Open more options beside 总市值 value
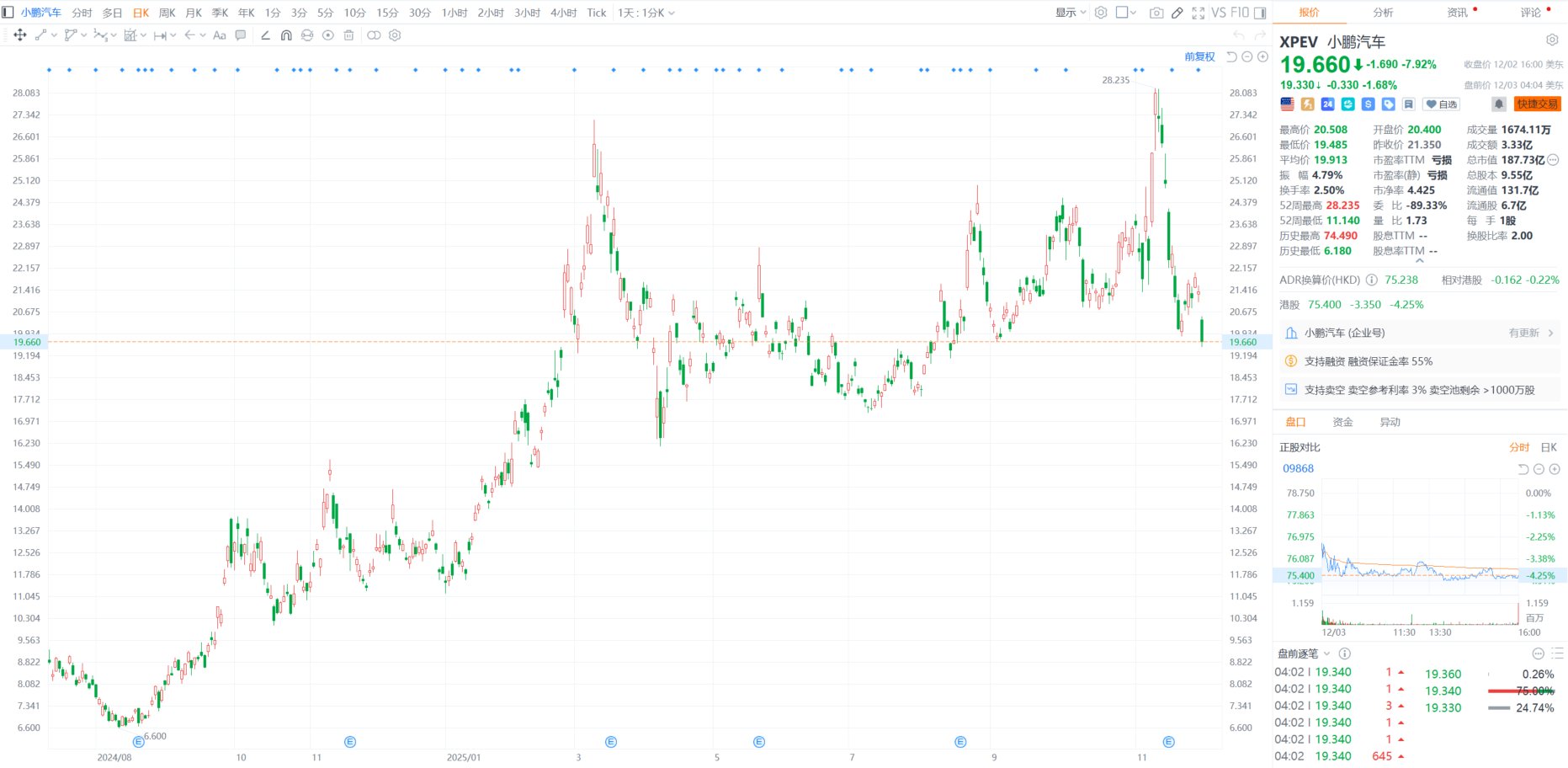This screenshot has height=768, width=1568. click(1553, 160)
